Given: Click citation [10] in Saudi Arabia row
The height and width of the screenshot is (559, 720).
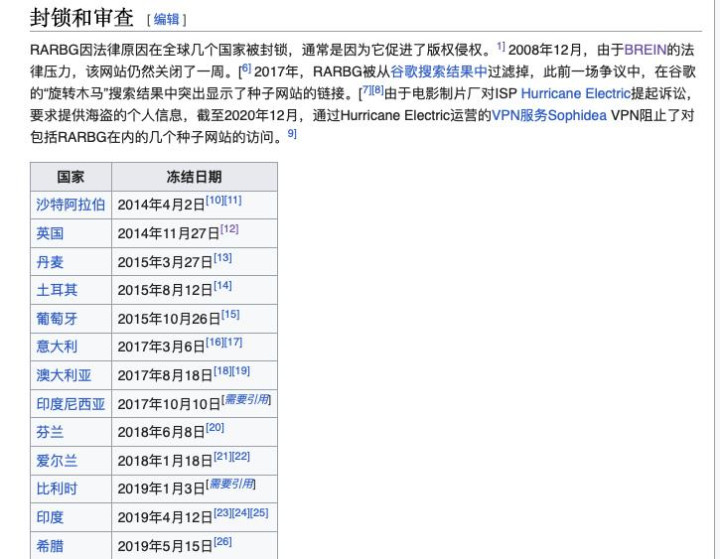Looking at the screenshot, I should point(214,200).
